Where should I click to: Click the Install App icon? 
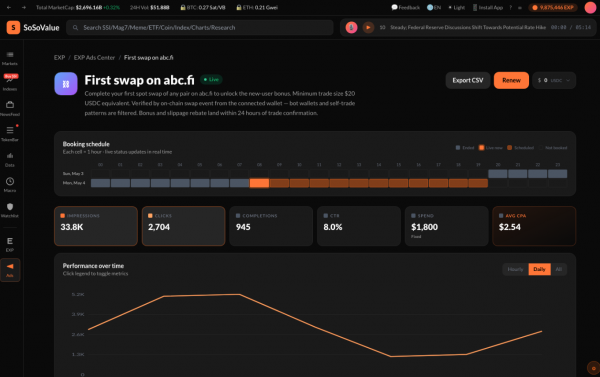475,7
